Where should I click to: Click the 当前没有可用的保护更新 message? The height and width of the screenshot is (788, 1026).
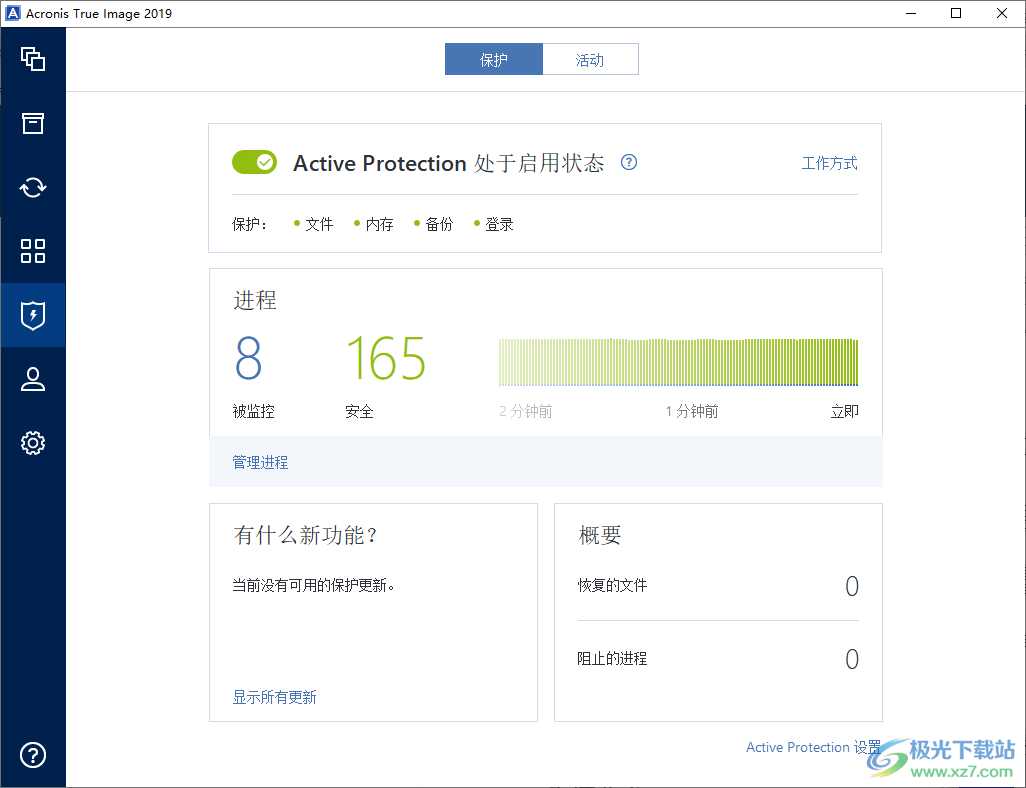click(x=313, y=585)
